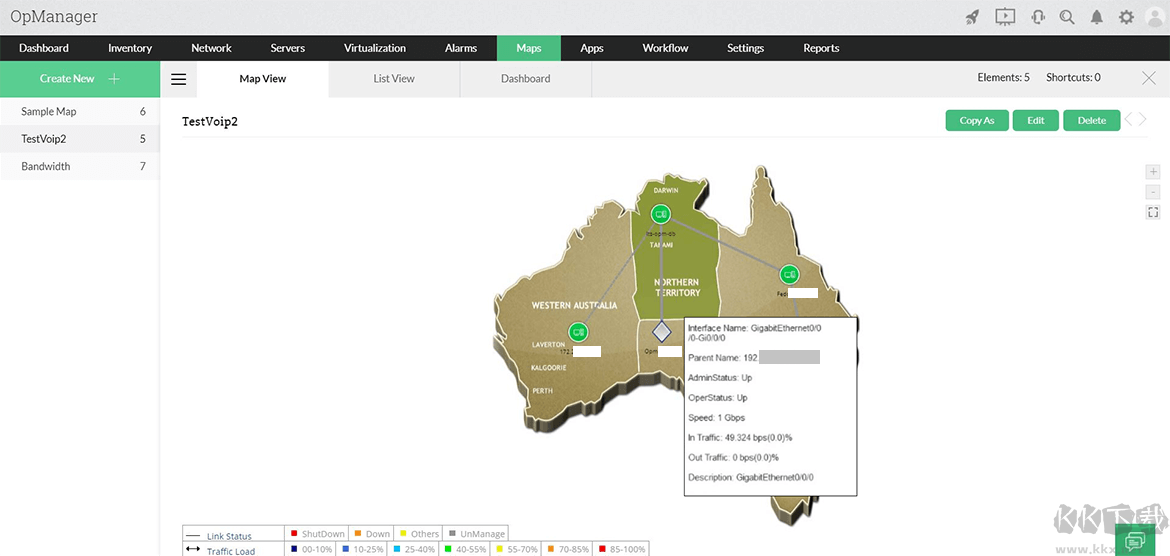Click the 00-10% traffic load swatch
Image resolution: width=1170 pixels, height=556 pixels.
[x=294, y=549]
